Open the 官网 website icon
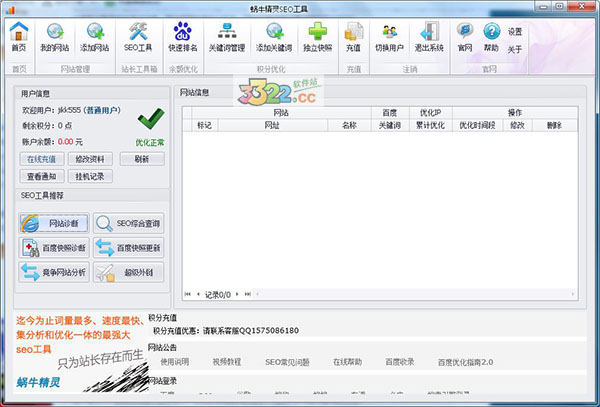The height and width of the screenshot is (407, 600). pyautogui.click(x=465, y=37)
